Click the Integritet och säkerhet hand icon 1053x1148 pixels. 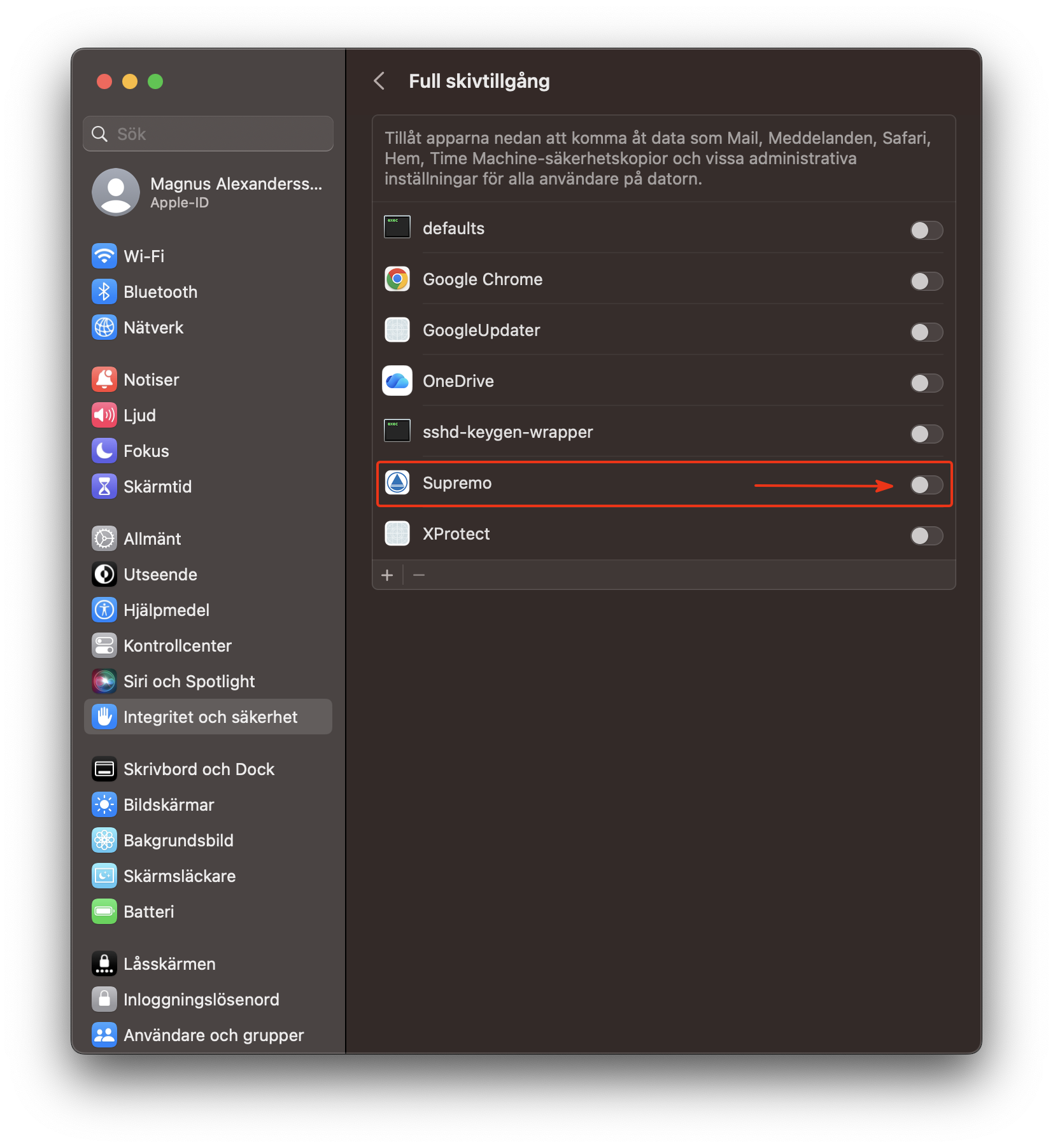104,717
